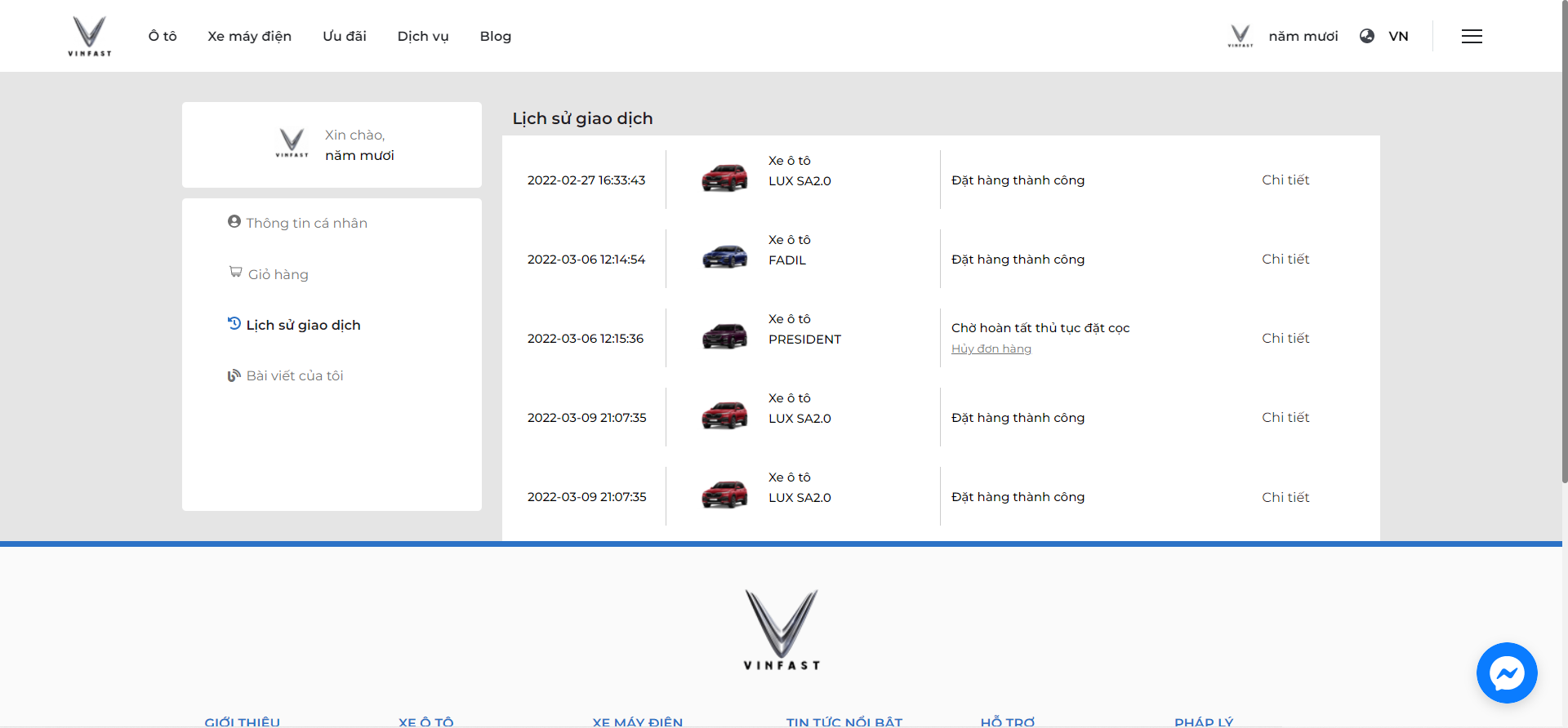1568x728 pixels.
Task: Open the Xe máy điện menu
Action: 249,36
